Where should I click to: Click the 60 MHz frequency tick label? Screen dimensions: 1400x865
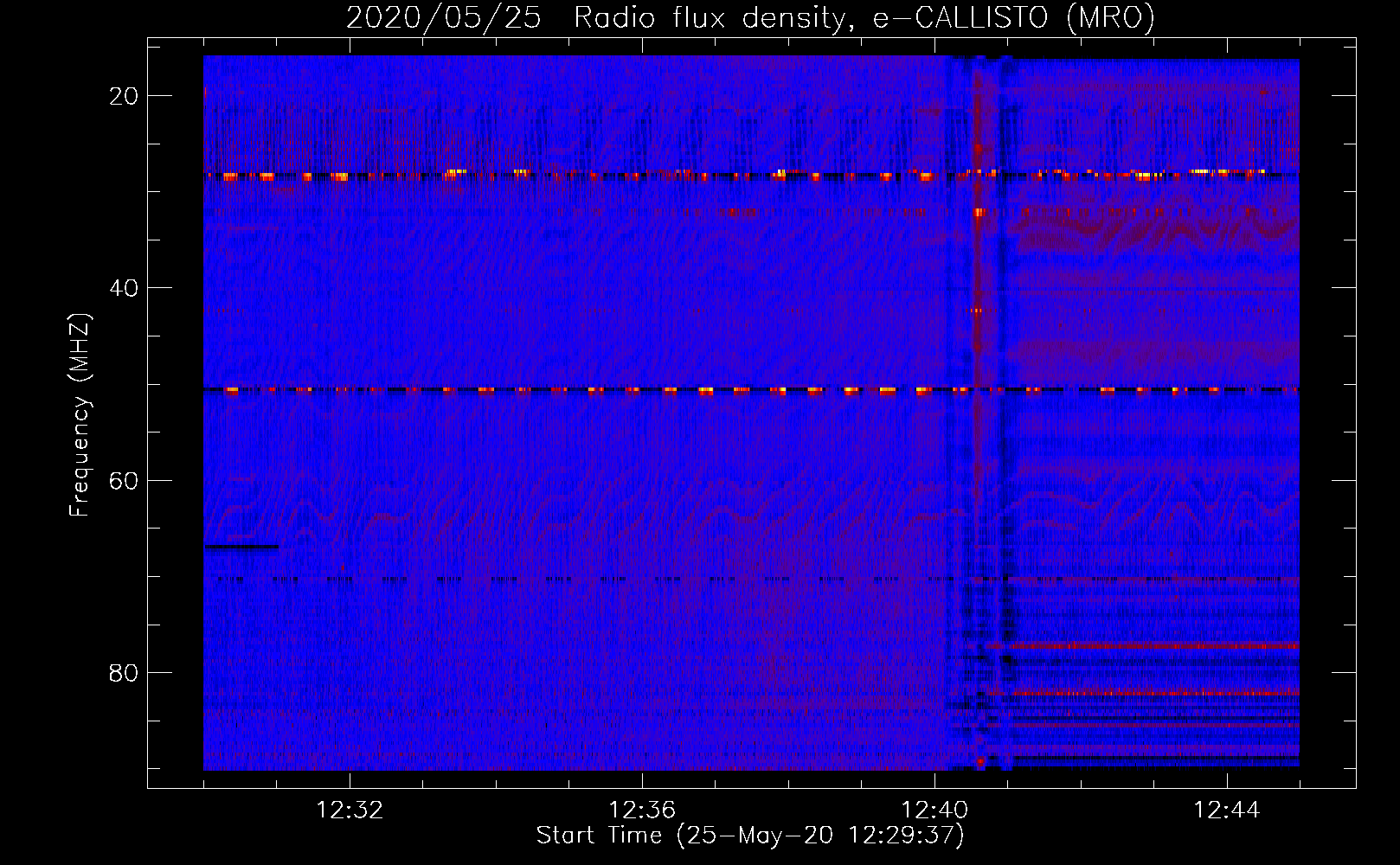(124, 480)
